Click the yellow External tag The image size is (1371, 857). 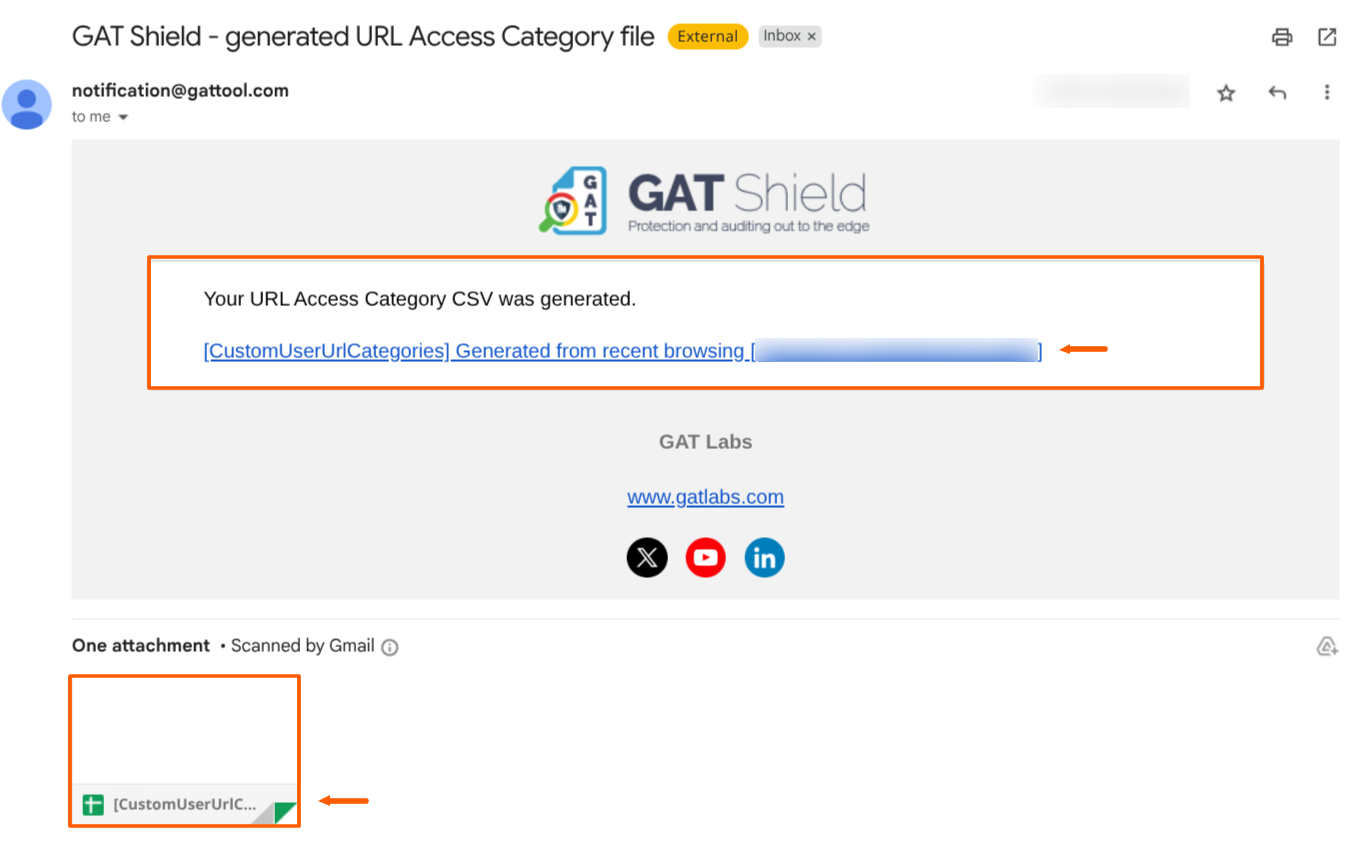coord(708,37)
